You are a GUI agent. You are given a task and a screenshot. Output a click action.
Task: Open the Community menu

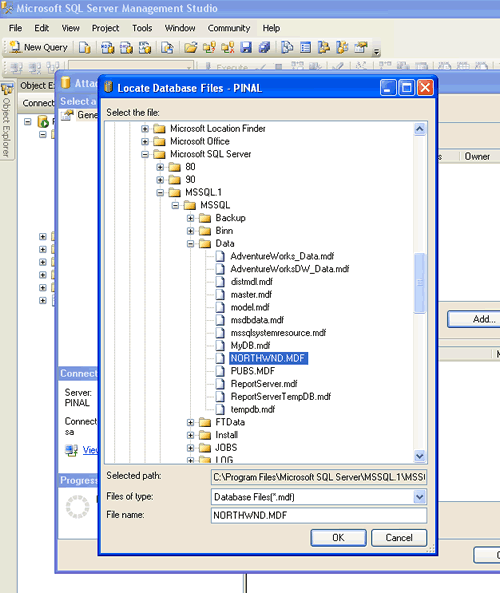coord(229,28)
